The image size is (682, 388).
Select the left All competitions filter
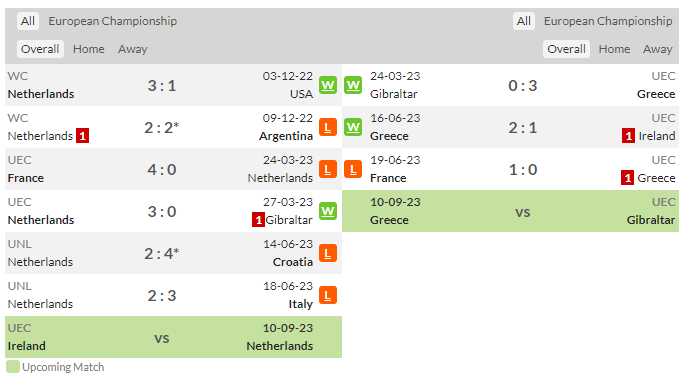[28, 21]
